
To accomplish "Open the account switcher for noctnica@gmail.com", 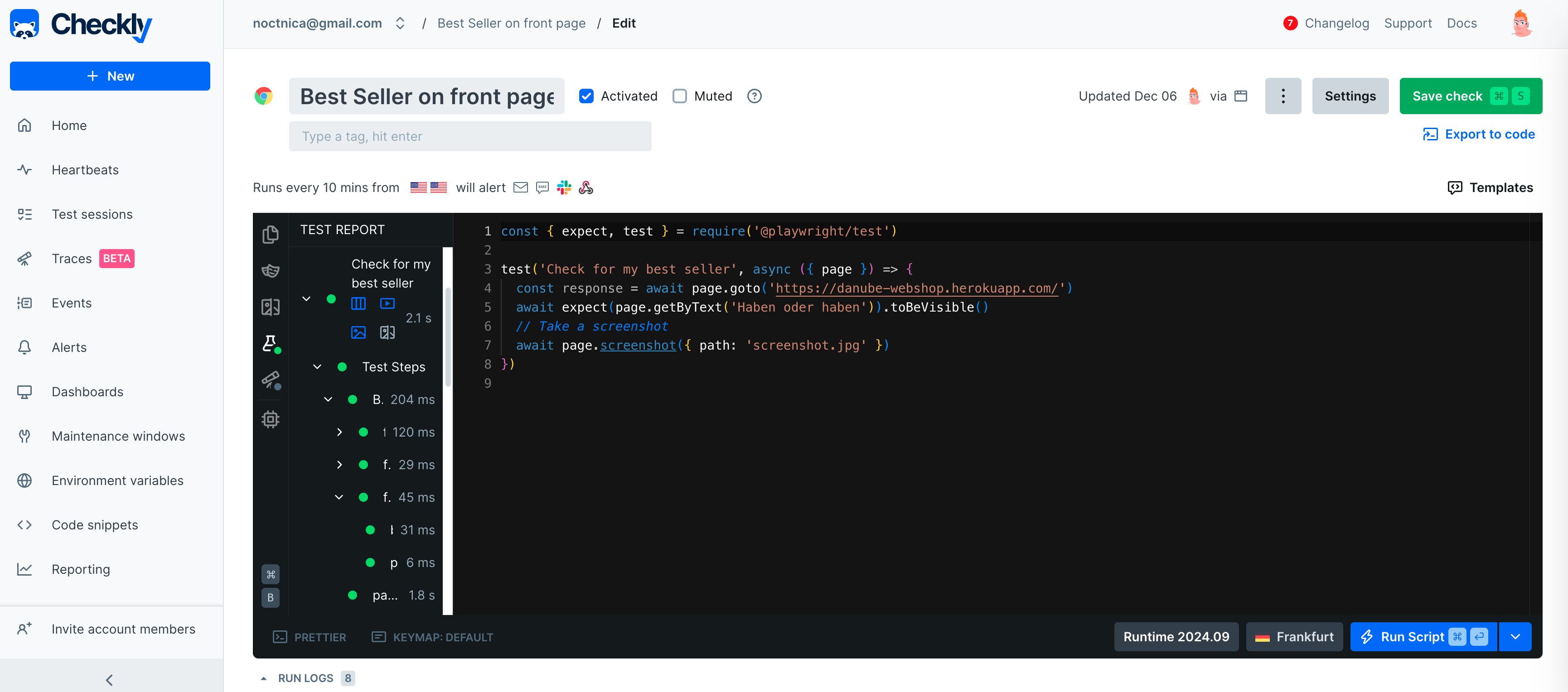I will click(400, 23).
